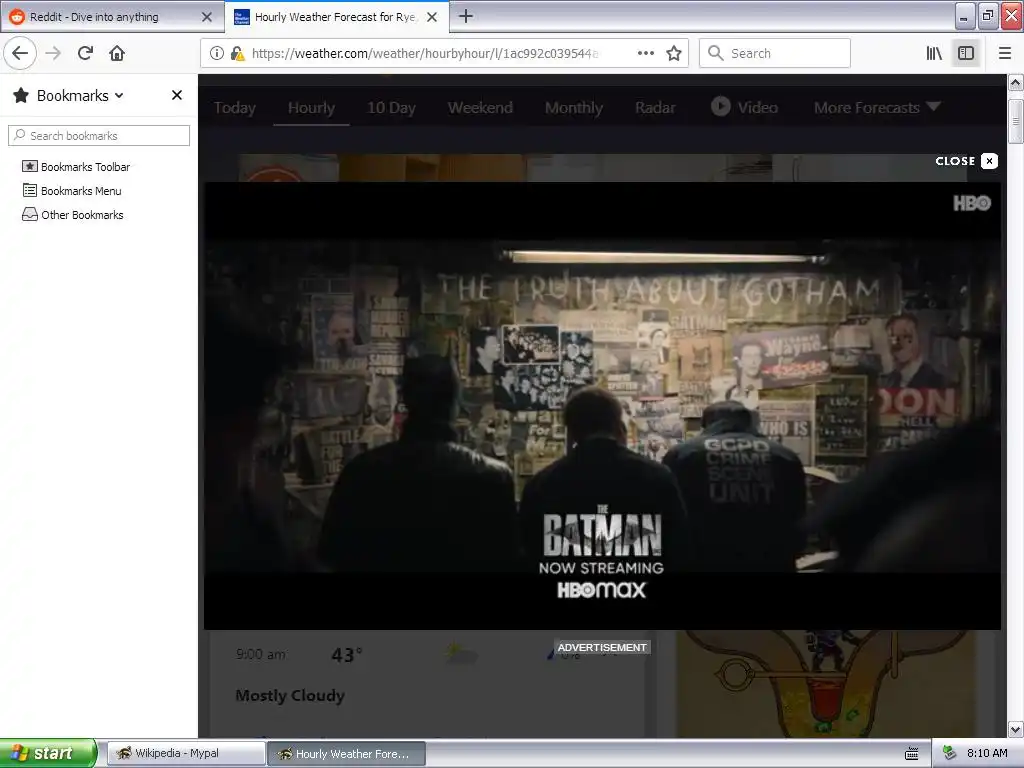Close the Bookmarks sidebar

point(177,95)
